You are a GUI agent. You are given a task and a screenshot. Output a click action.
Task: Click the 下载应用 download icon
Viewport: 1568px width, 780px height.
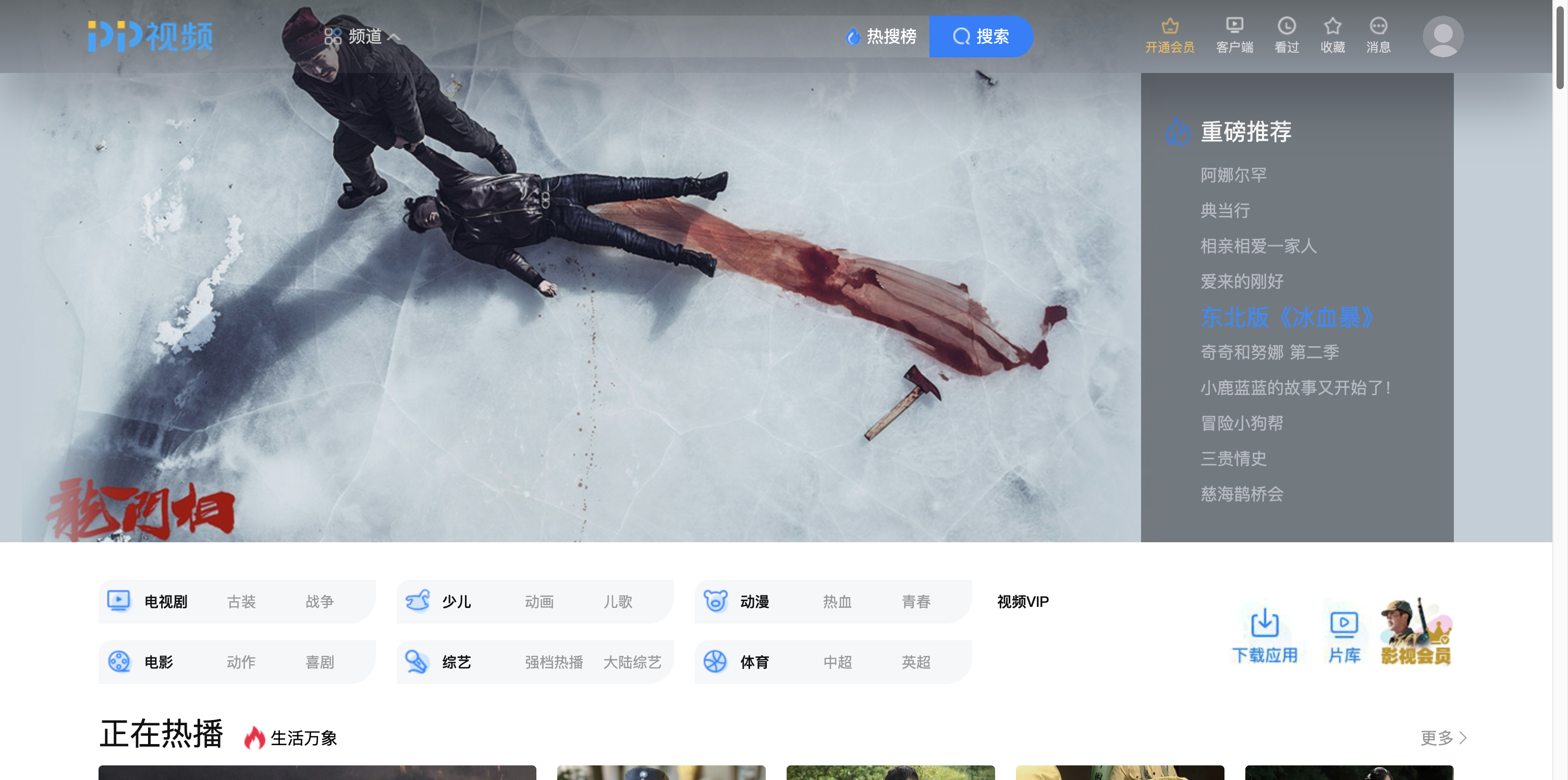point(1264,623)
